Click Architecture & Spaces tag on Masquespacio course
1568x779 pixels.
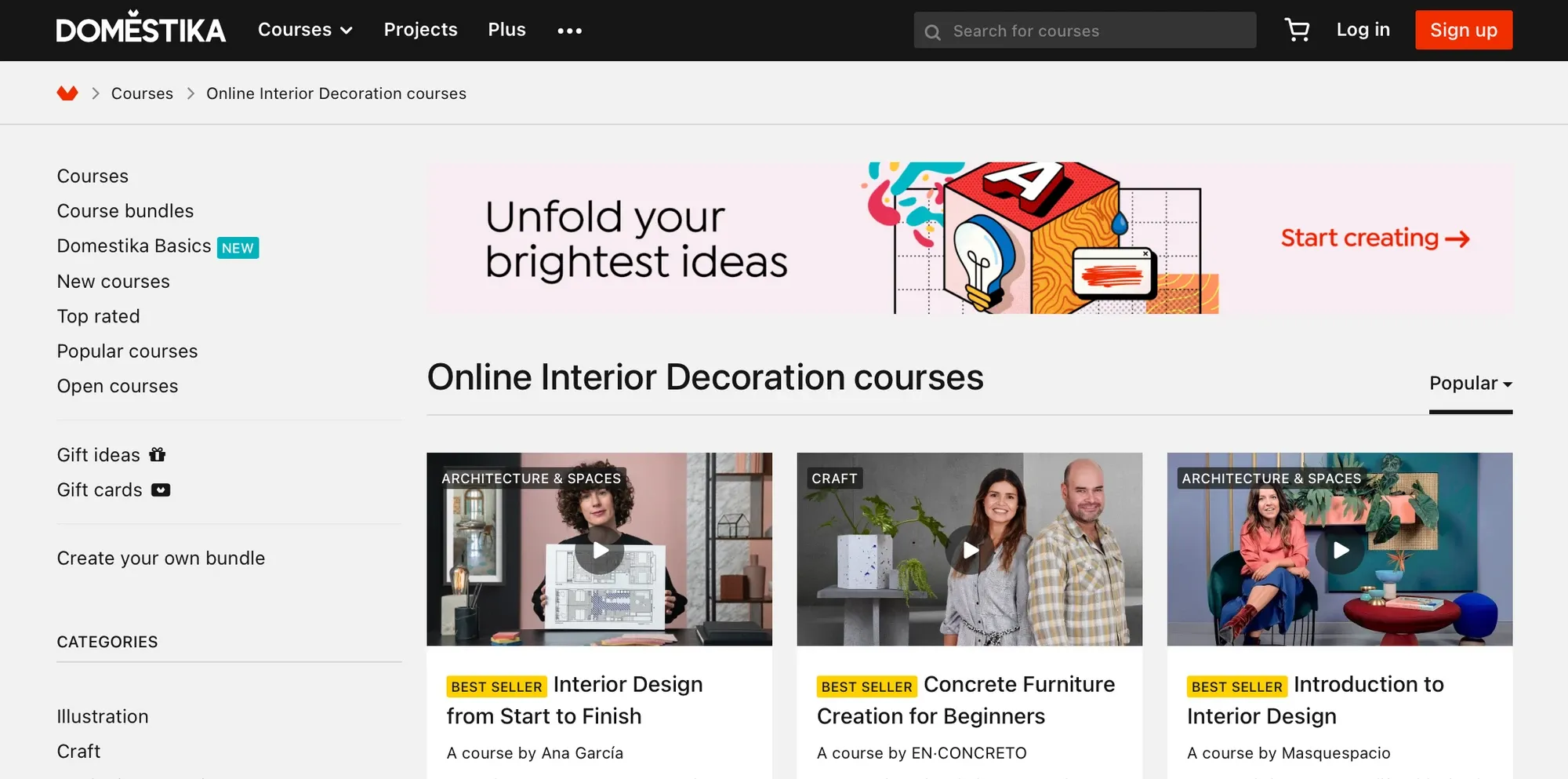coord(1271,479)
